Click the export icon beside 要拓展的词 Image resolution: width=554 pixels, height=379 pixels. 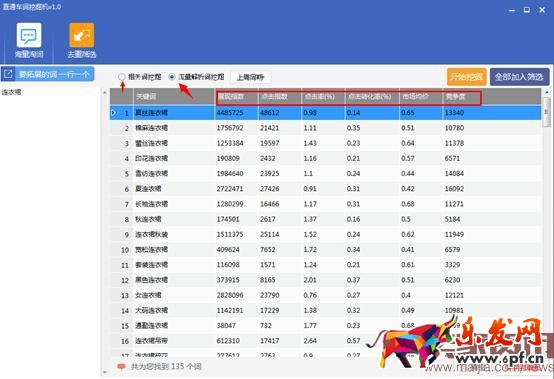tap(8, 74)
